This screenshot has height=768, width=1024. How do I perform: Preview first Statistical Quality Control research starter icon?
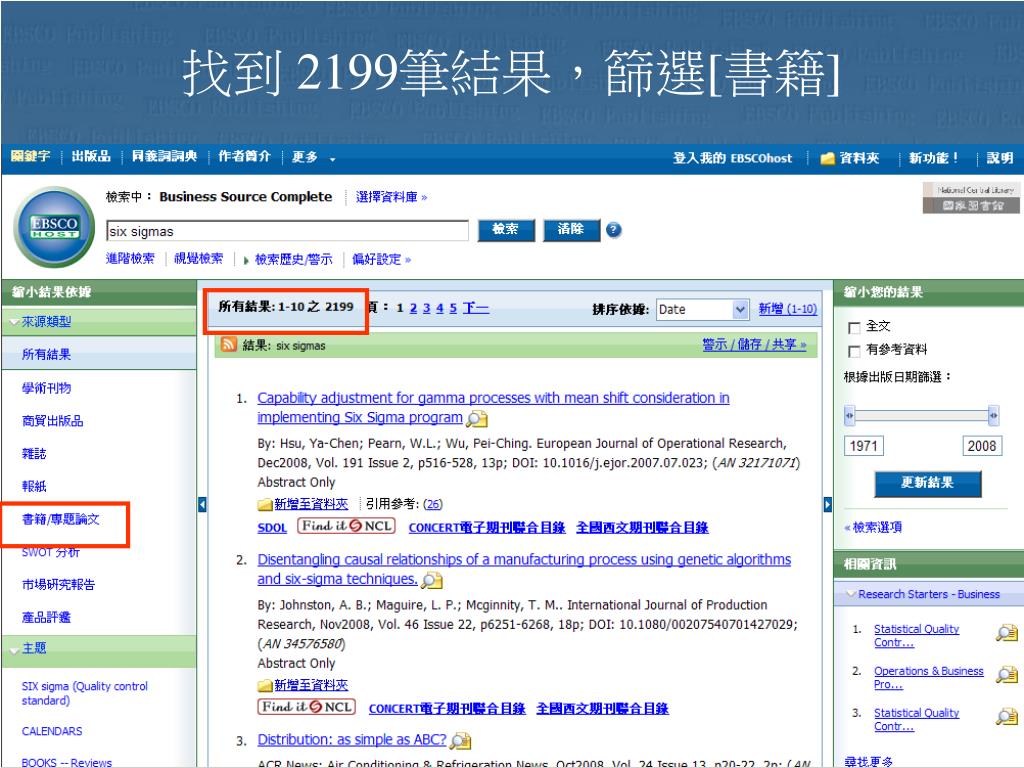[x=1007, y=631]
